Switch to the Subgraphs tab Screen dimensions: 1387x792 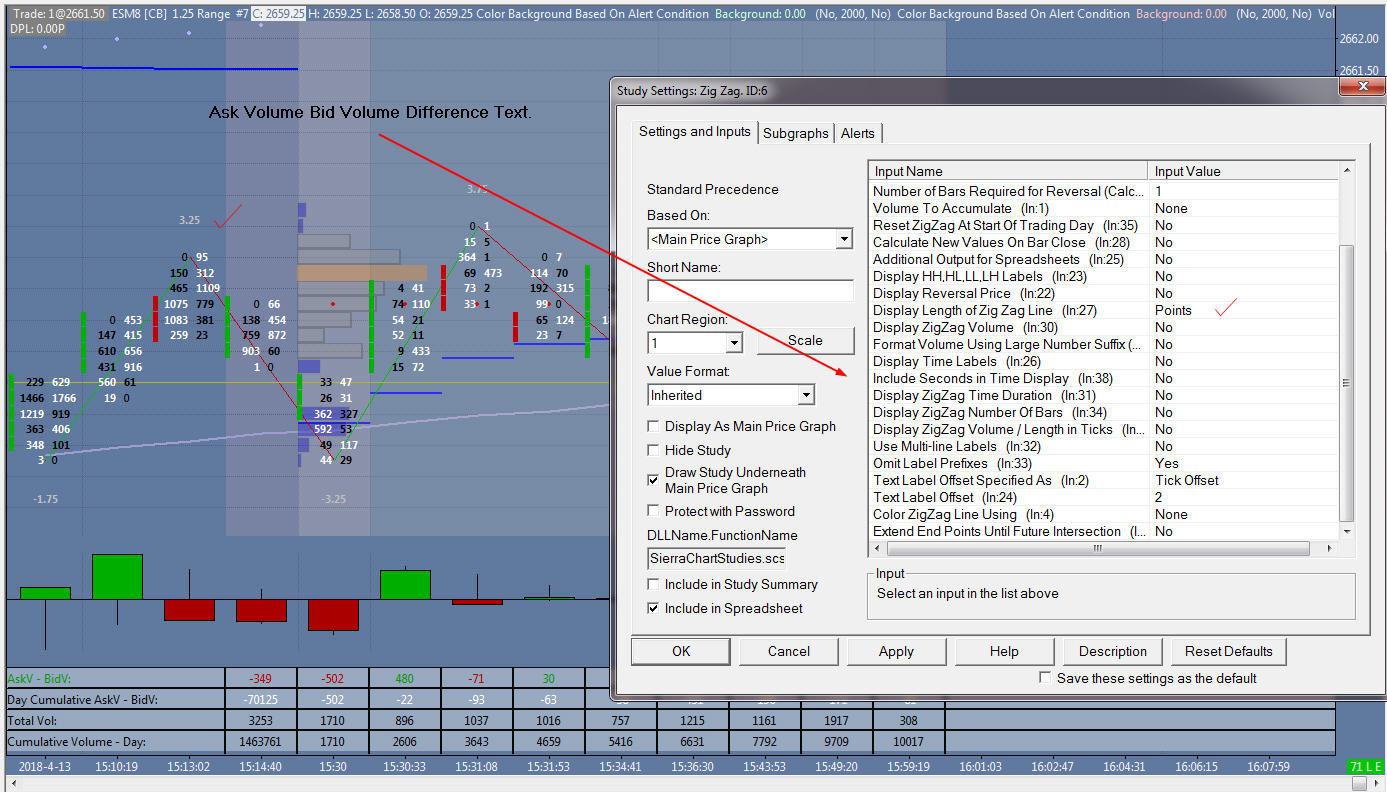point(795,133)
